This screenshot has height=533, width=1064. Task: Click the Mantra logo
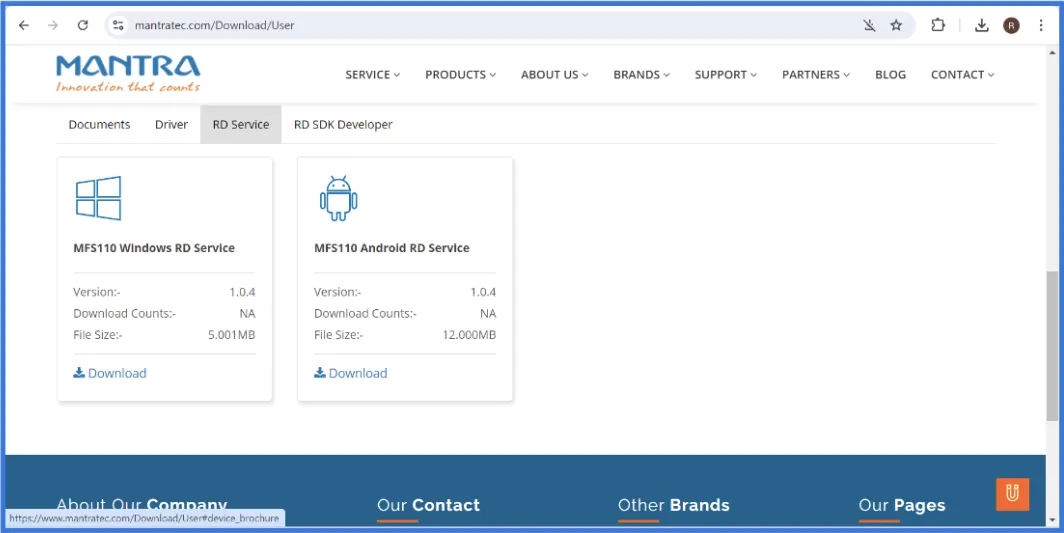pos(128,73)
